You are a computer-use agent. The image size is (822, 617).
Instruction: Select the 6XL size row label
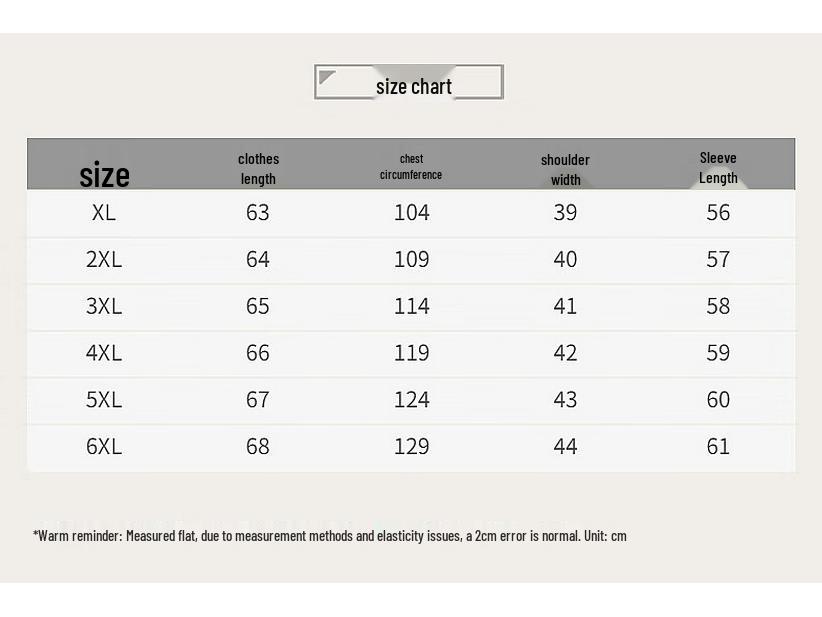click(x=104, y=446)
